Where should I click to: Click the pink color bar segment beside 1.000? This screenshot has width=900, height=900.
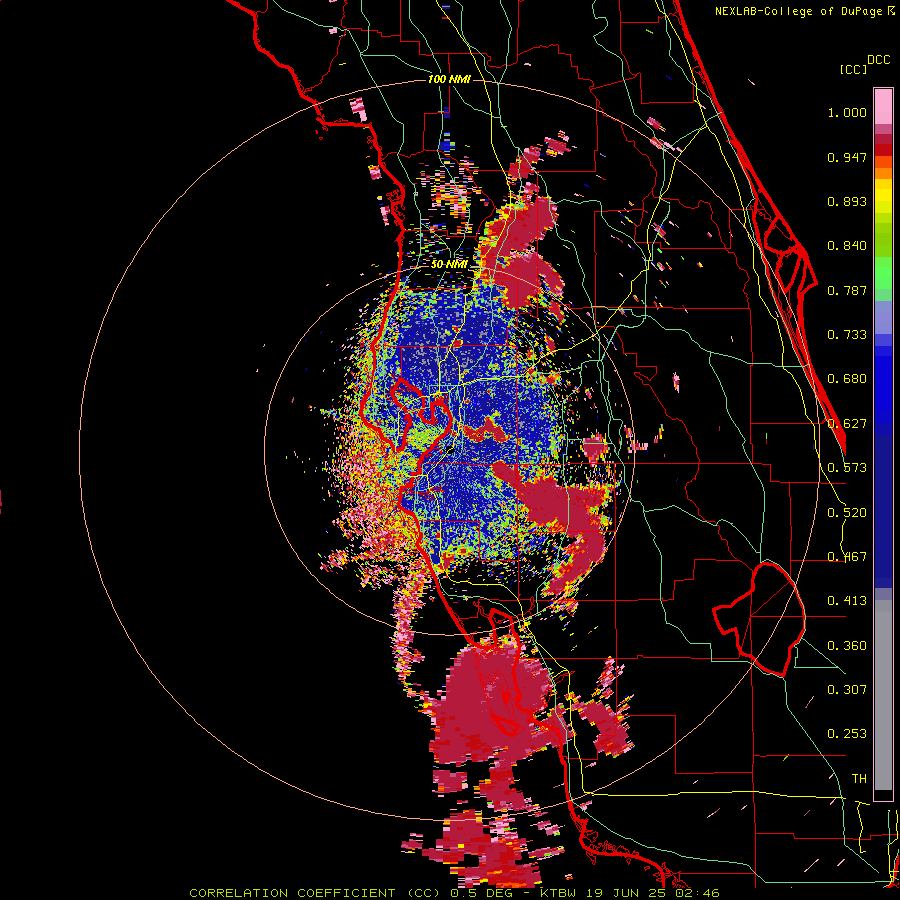pyautogui.click(x=883, y=107)
